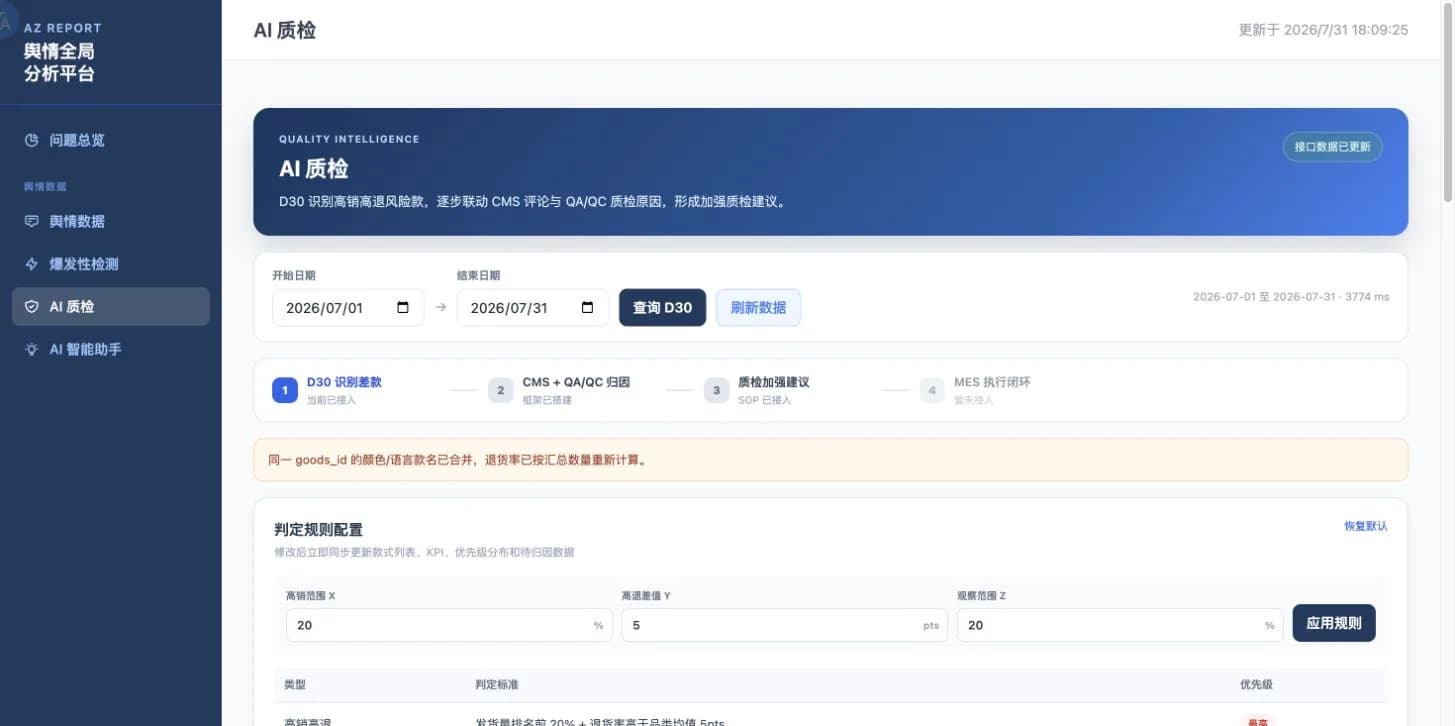The width and height of the screenshot is (1455, 726).
Task: Click the 爆发性检测 lightning icon
Action: [31, 264]
